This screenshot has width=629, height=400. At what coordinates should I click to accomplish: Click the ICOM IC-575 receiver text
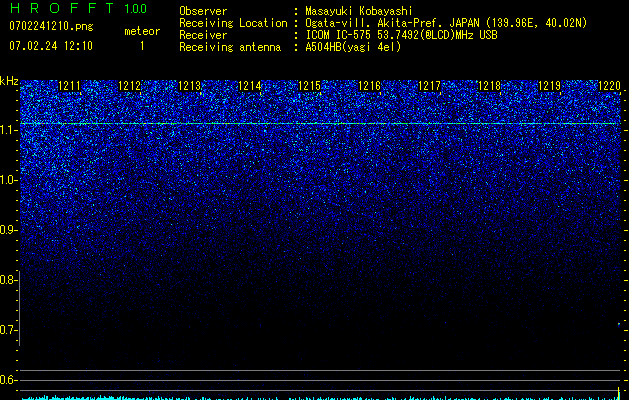coord(401,35)
